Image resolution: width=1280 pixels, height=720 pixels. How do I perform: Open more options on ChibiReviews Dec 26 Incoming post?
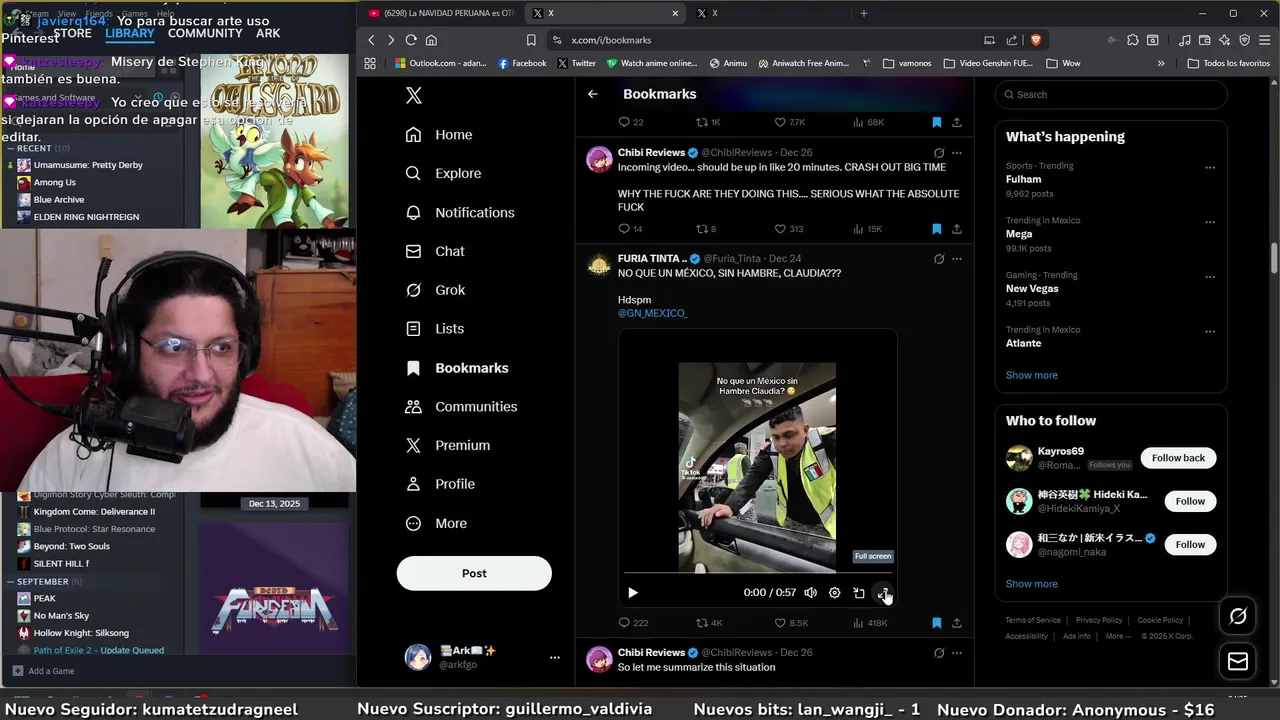957,153
